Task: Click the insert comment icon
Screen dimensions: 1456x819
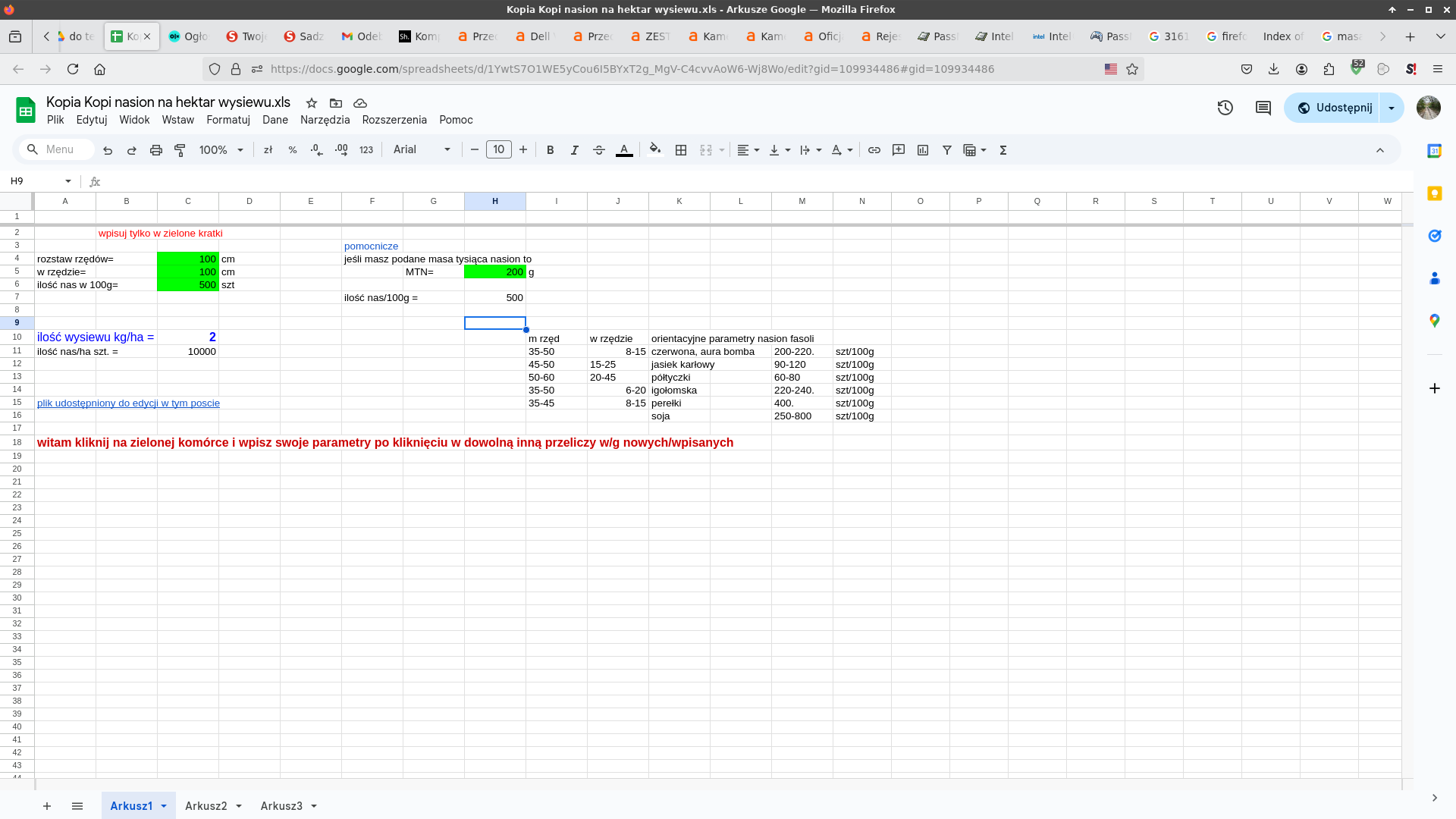Action: click(x=898, y=150)
